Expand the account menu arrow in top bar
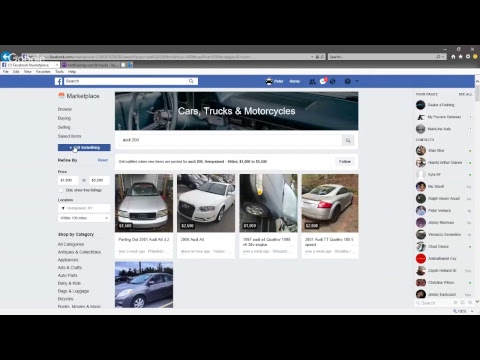Screen dimensions: 480x360 (x=357, y=81)
